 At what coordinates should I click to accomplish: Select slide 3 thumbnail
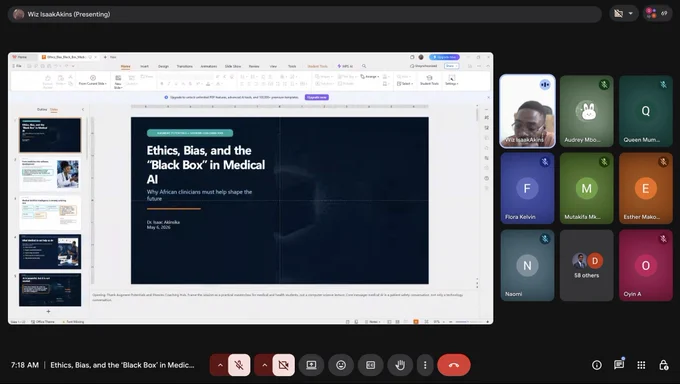[x=50, y=213]
